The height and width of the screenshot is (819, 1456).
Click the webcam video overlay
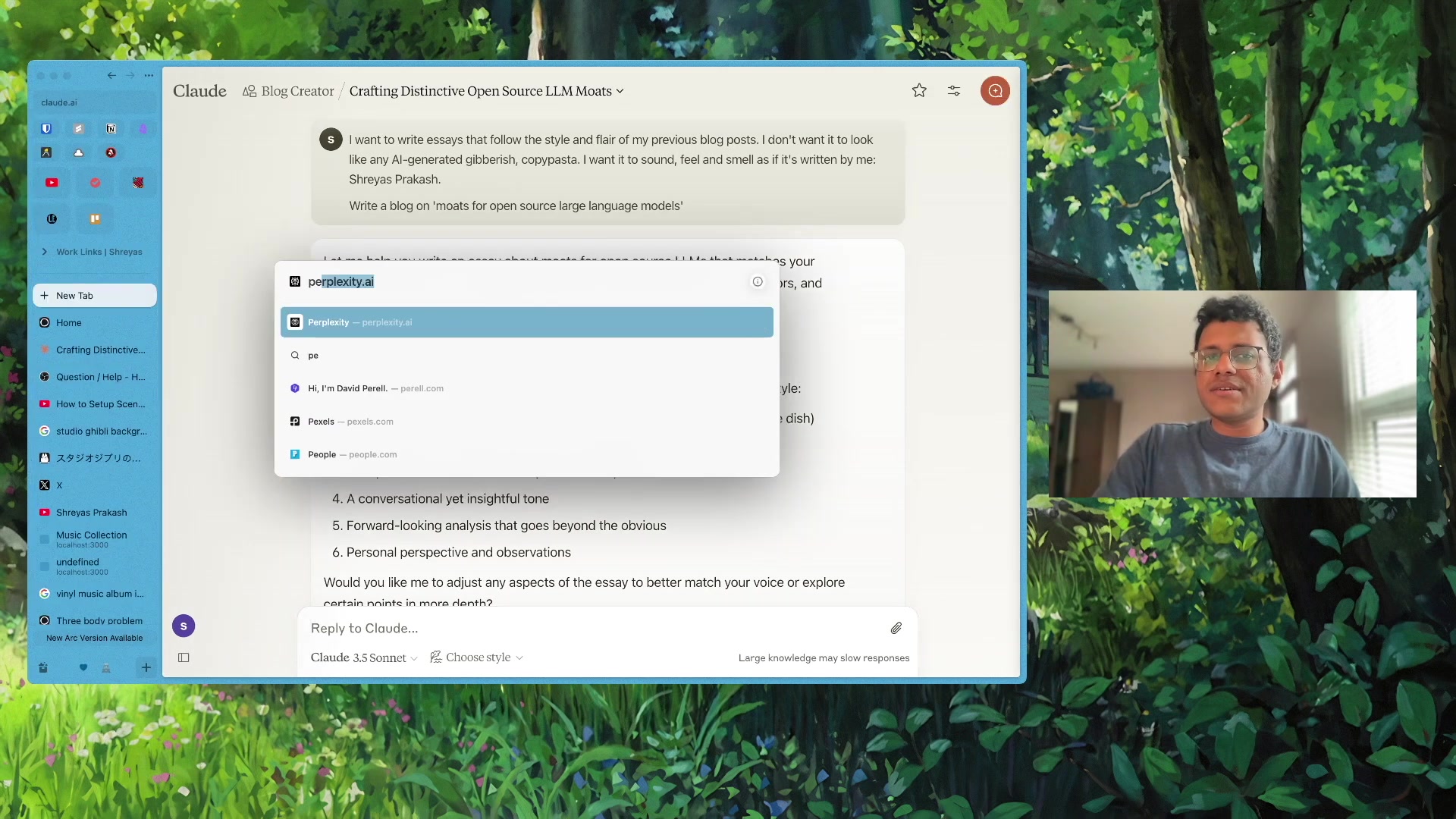pyautogui.click(x=1232, y=394)
